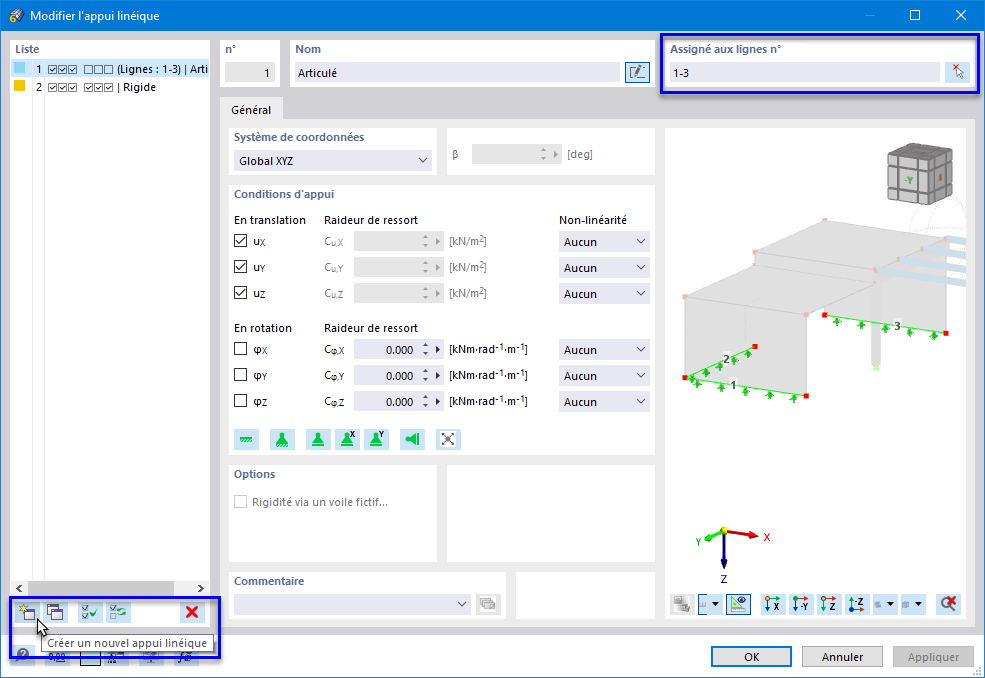The height and width of the screenshot is (678, 985).
Task: Create a new line support
Action: coord(26,612)
